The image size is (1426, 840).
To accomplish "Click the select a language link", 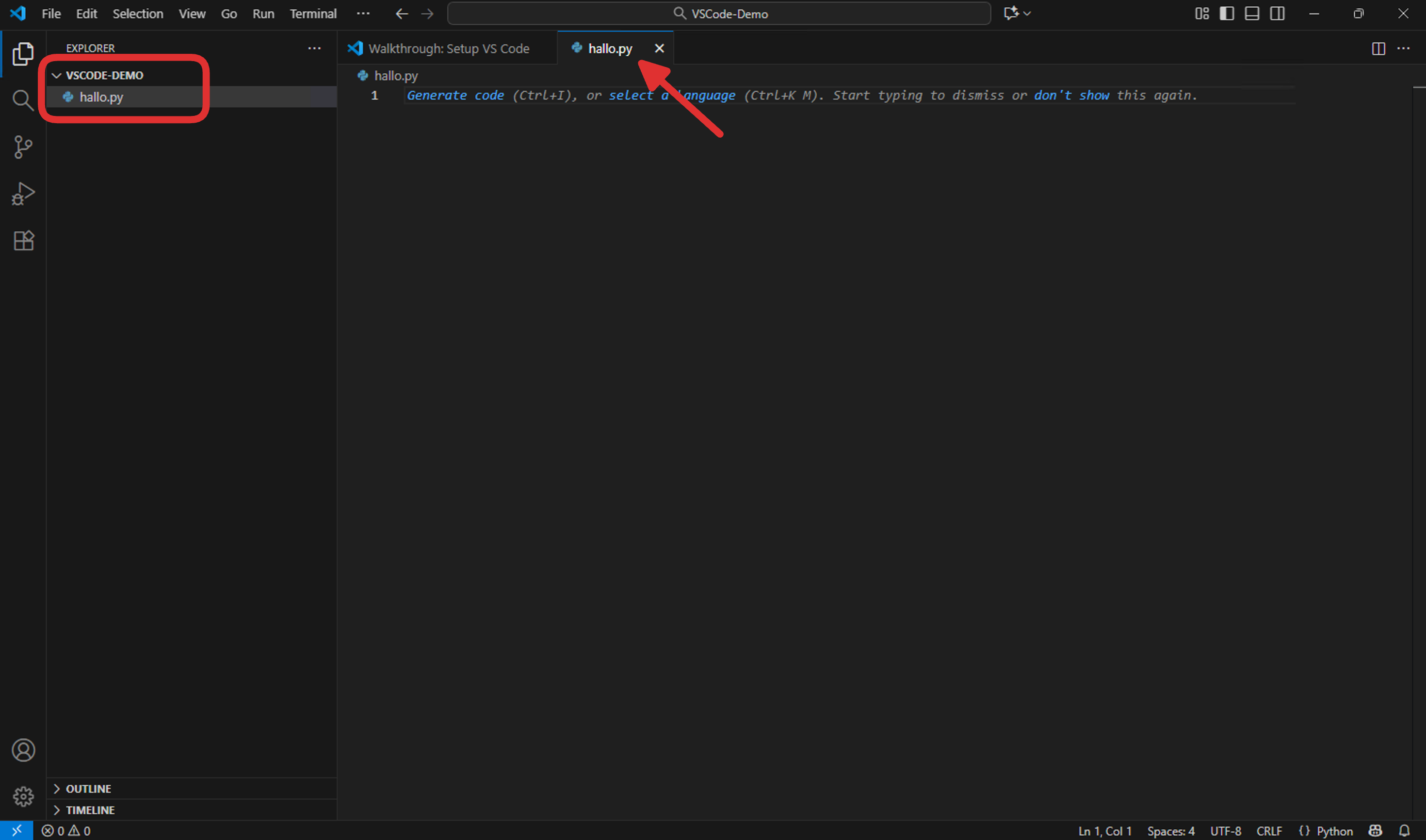I will [672, 95].
